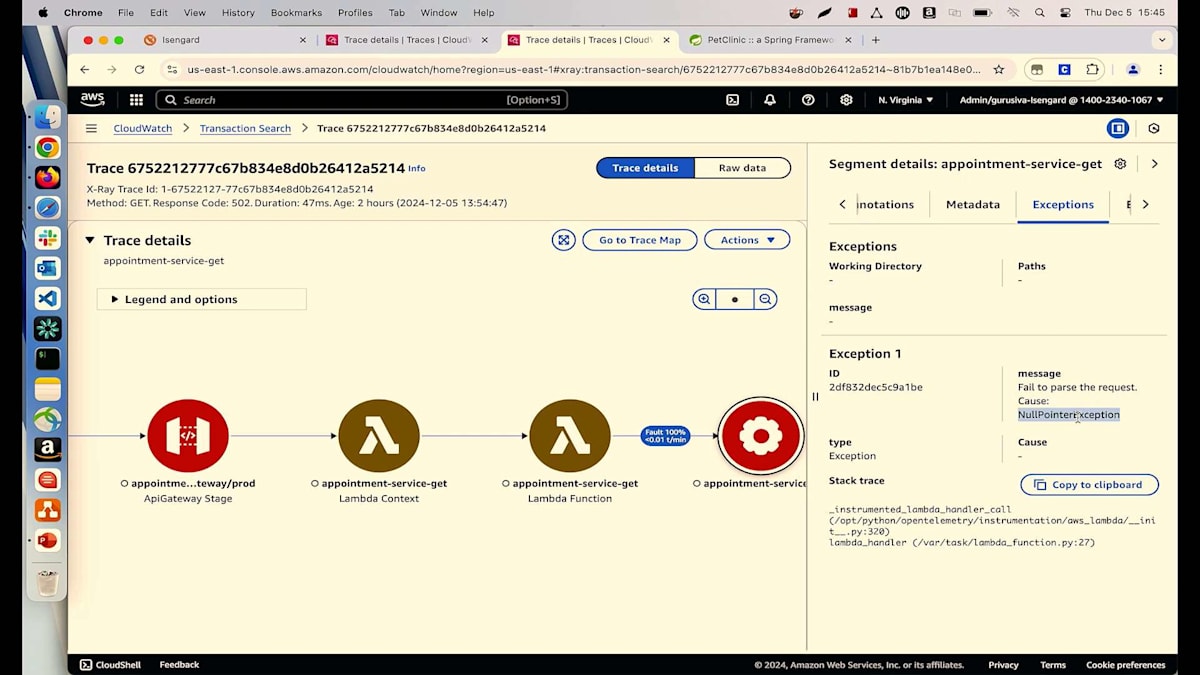The image size is (1200, 675).
Task: Collapse segment details panel with chevron
Action: point(1154,164)
